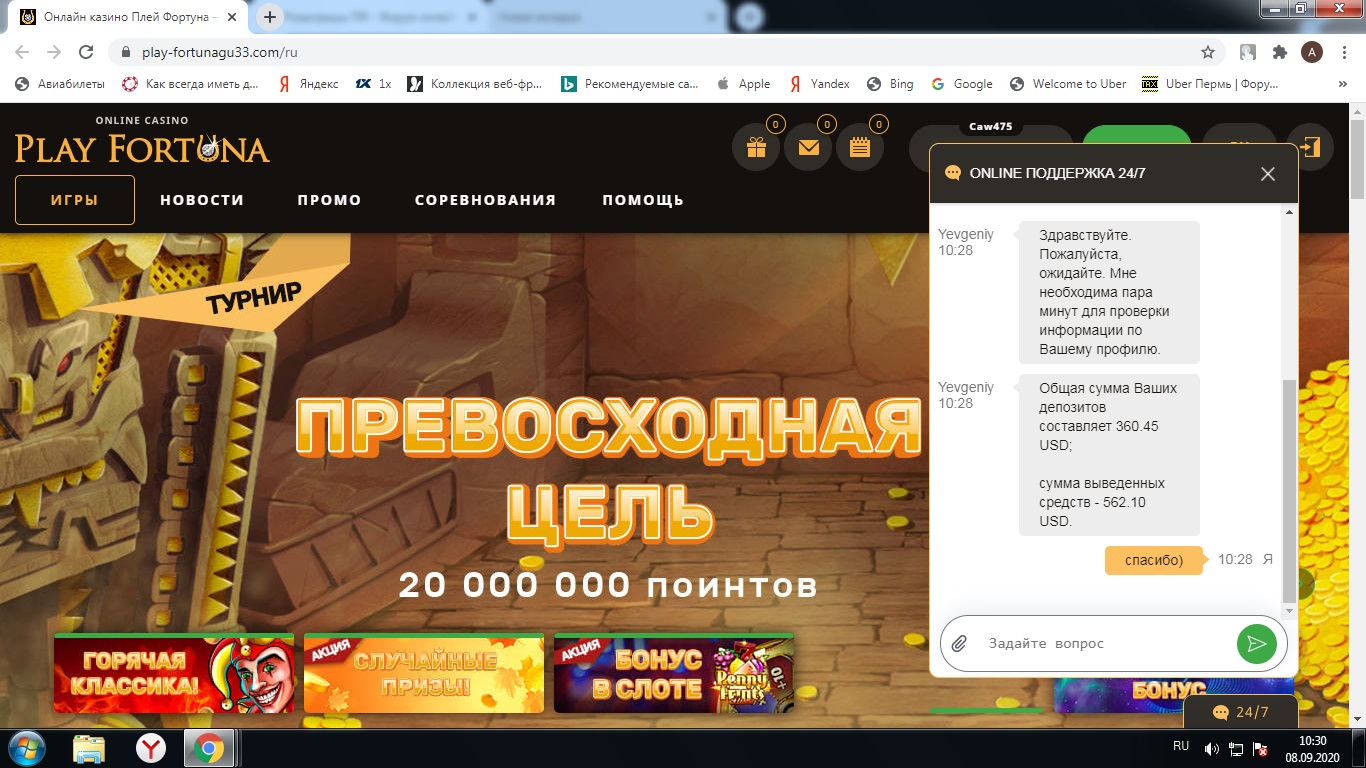This screenshot has width=1366, height=768.
Task: Open the 1x bookmark
Action: tap(374, 84)
